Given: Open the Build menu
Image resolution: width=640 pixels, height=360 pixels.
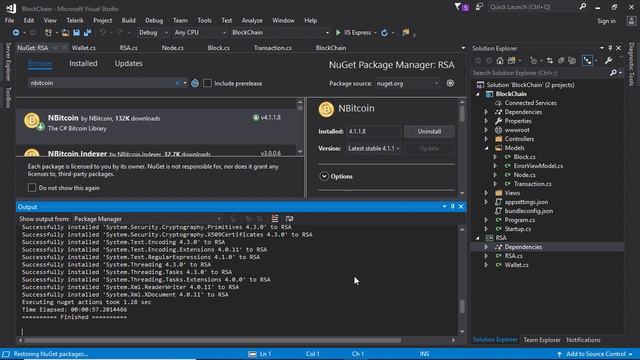Looking at the screenshot, I should [129, 20].
